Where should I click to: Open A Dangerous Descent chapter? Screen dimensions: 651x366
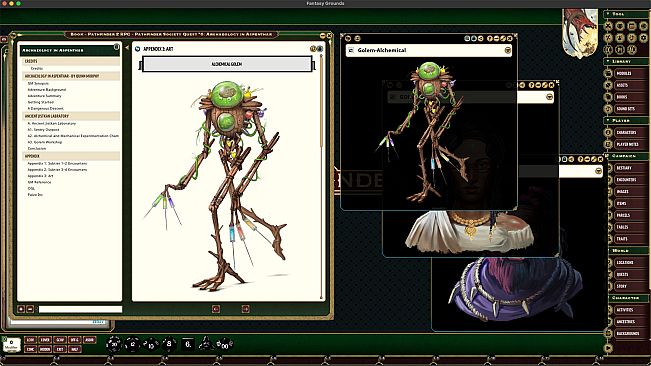45,108
